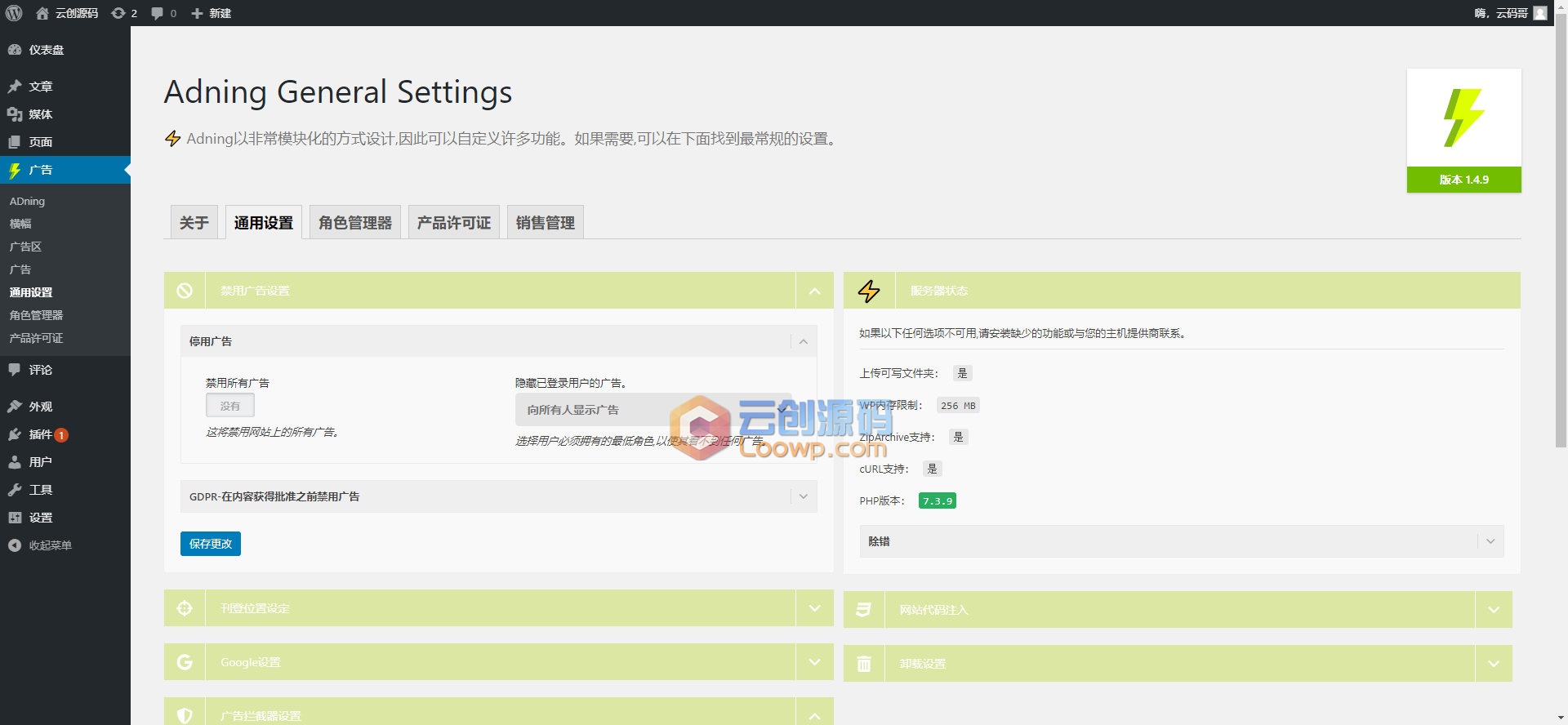The width and height of the screenshot is (1568, 725).
Task: Click 收起菜单 collapse menu icon
Action: (x=15, y=545)
